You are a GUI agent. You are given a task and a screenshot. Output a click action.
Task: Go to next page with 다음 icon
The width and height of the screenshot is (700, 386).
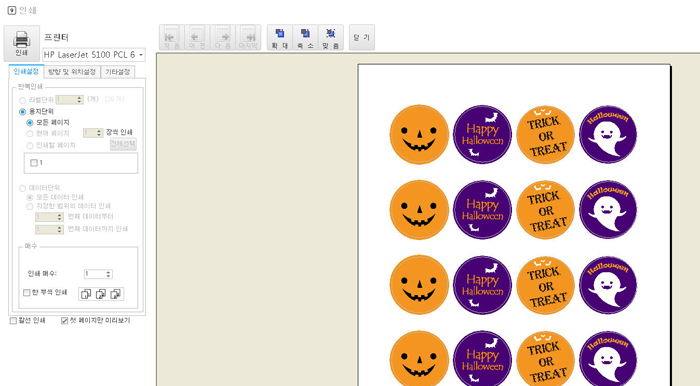(x=223, y=37)
